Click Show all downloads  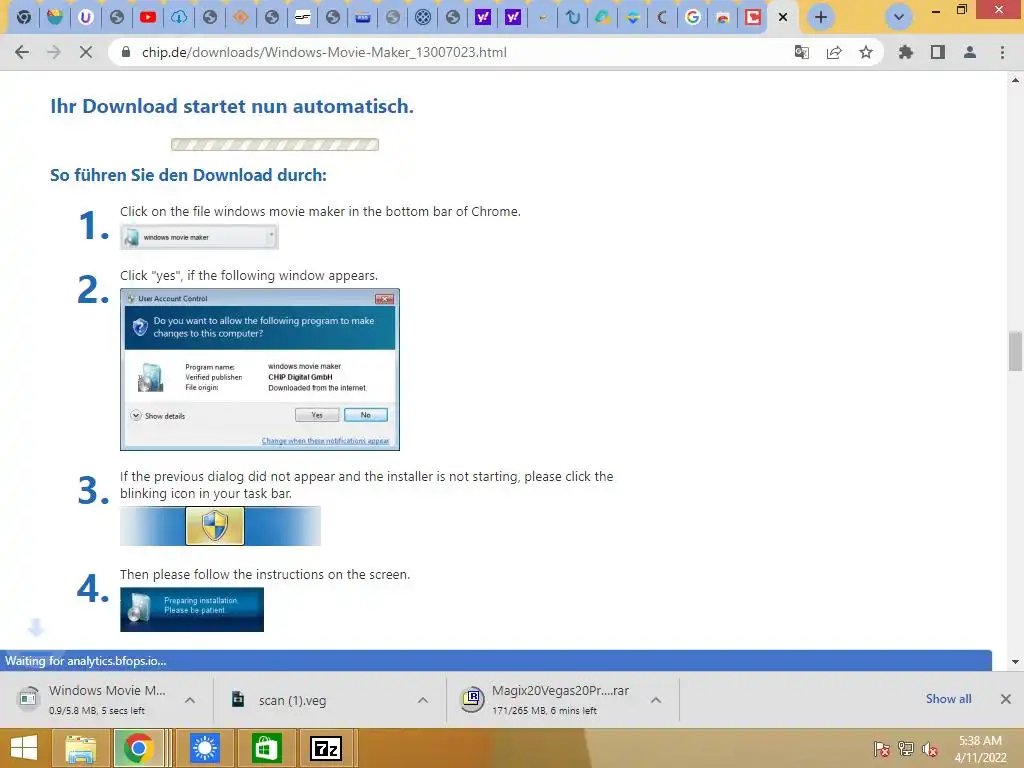click(x=948, y=699)
